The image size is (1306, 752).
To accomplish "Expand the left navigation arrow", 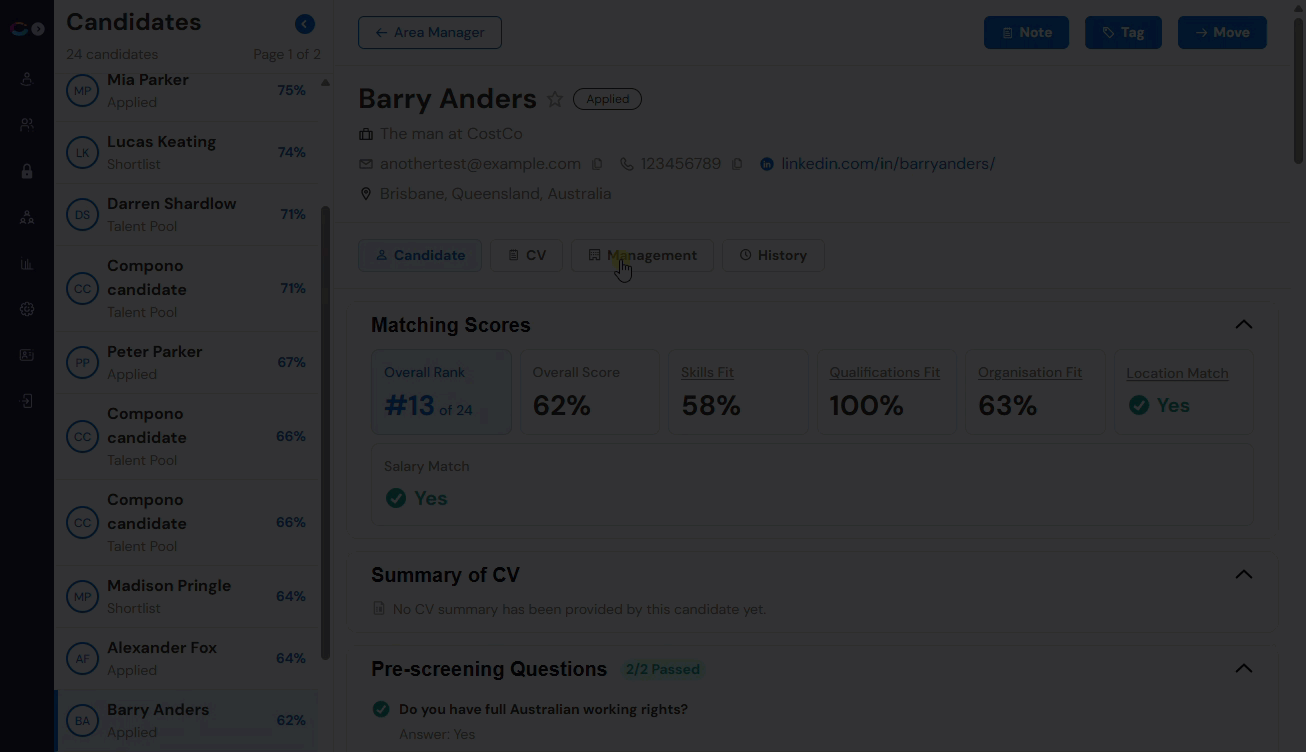I will (38, 29).
